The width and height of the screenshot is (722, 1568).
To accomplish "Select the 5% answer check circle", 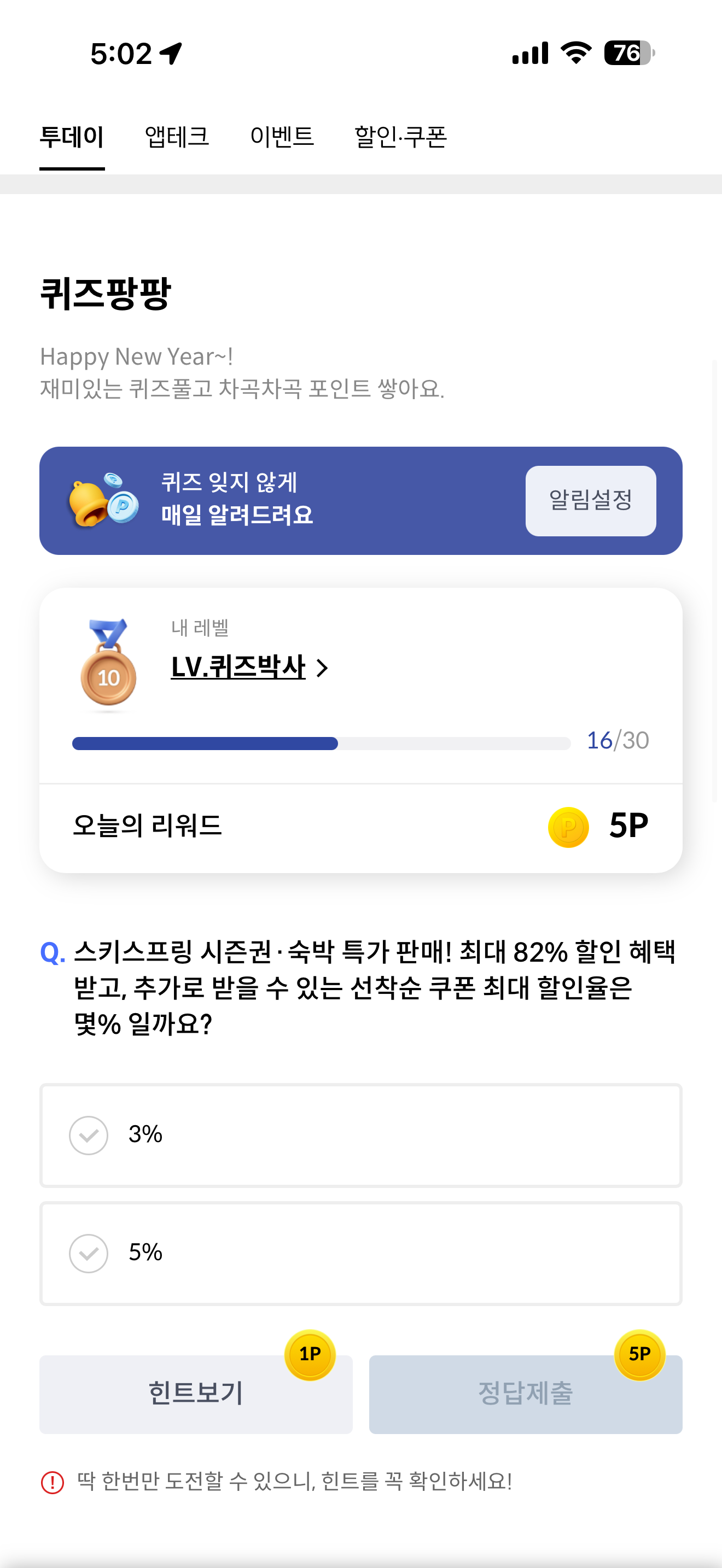I will coord(88,1253).
